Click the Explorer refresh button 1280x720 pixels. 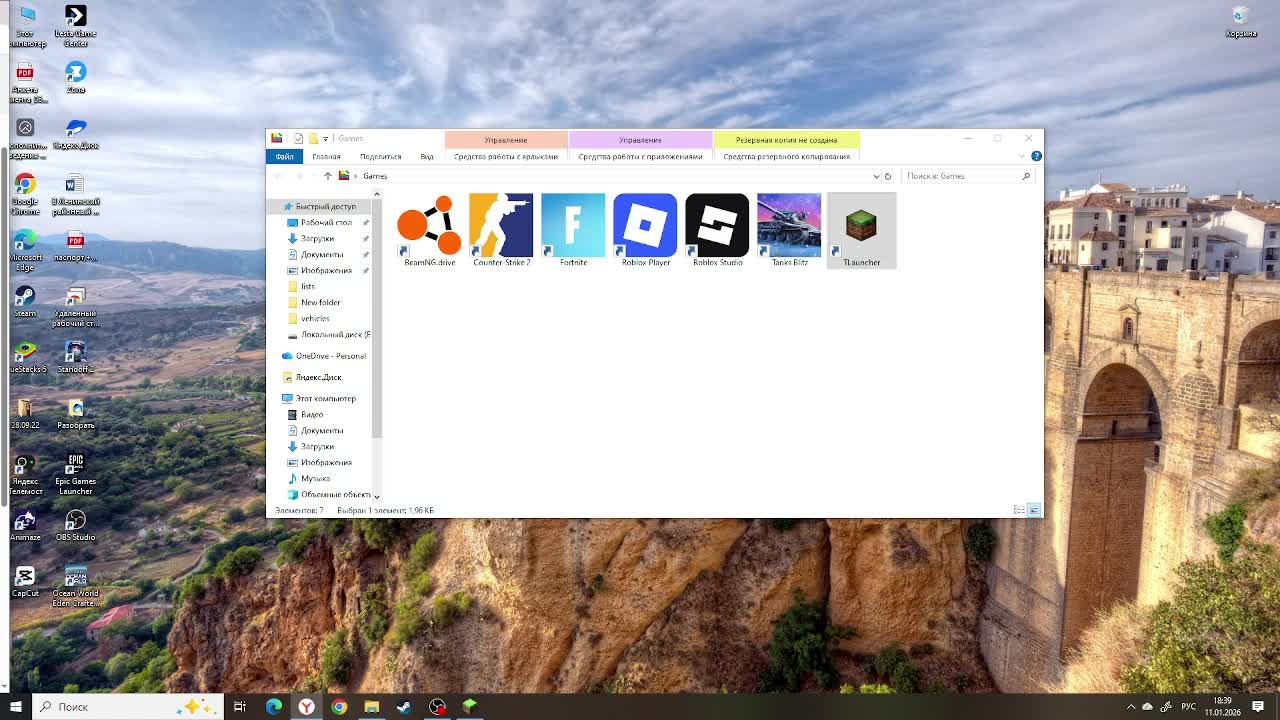click(887, 176)
